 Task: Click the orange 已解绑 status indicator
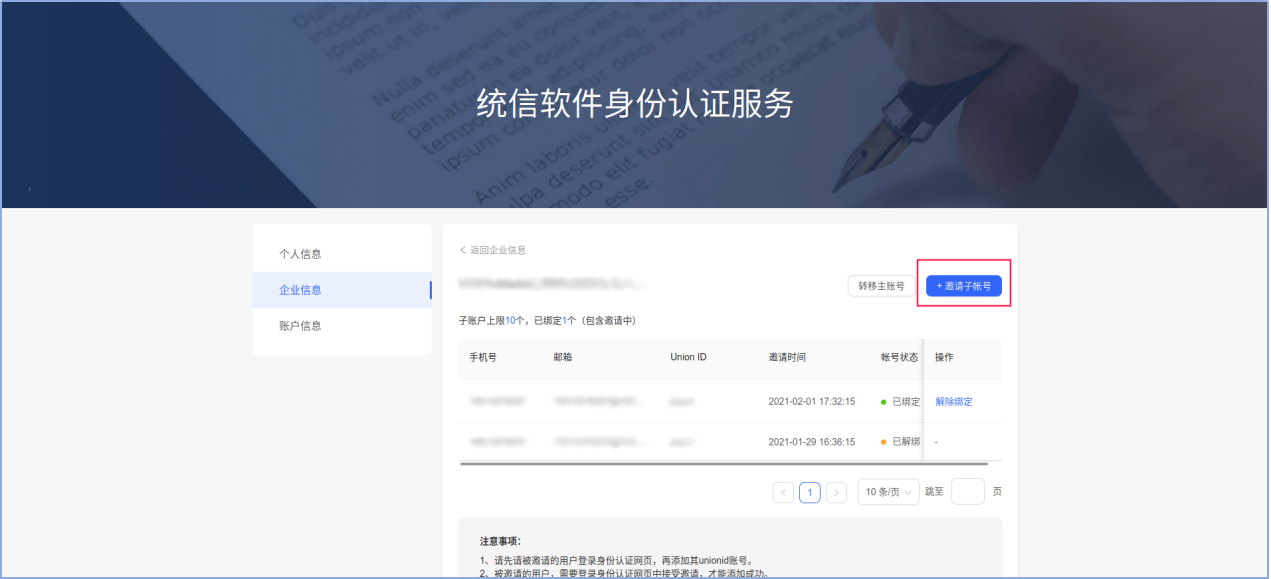899,442
